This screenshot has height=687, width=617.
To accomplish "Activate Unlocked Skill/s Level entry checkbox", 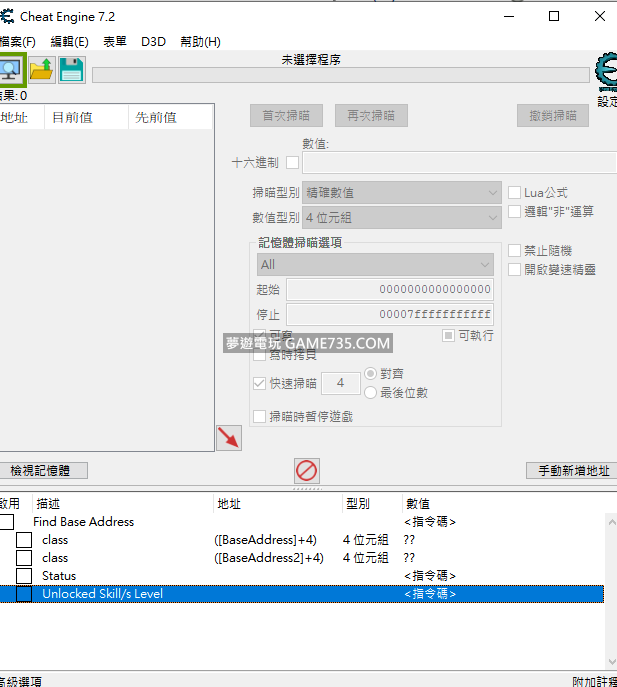I will 24,594.
